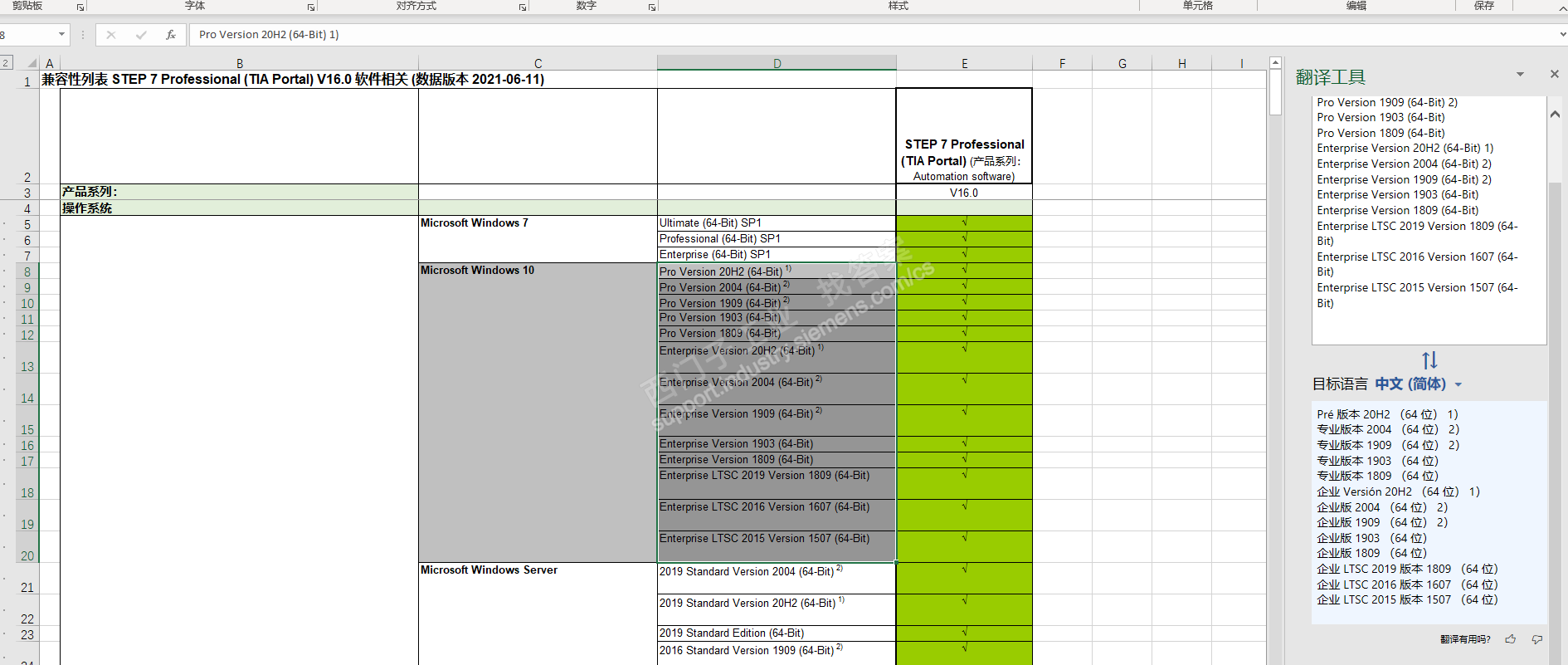Open the Name Box dropdown
1568x665 pixels.
point(61,35)
